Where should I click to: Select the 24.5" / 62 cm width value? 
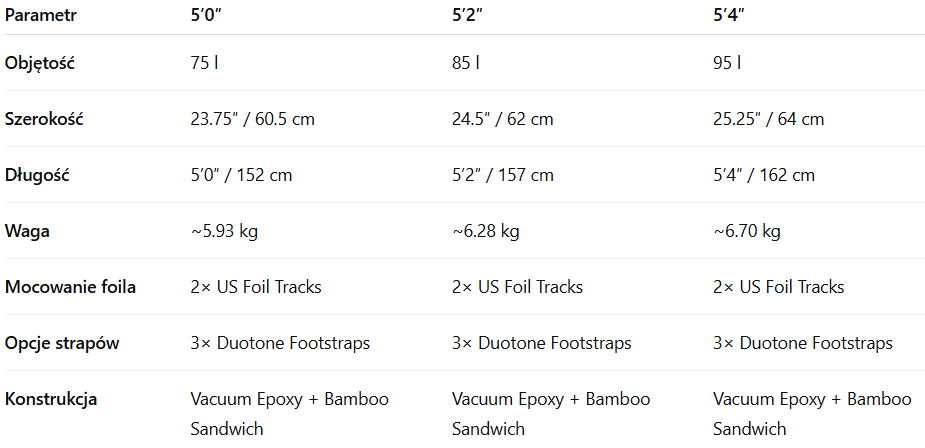coord(502,119)
